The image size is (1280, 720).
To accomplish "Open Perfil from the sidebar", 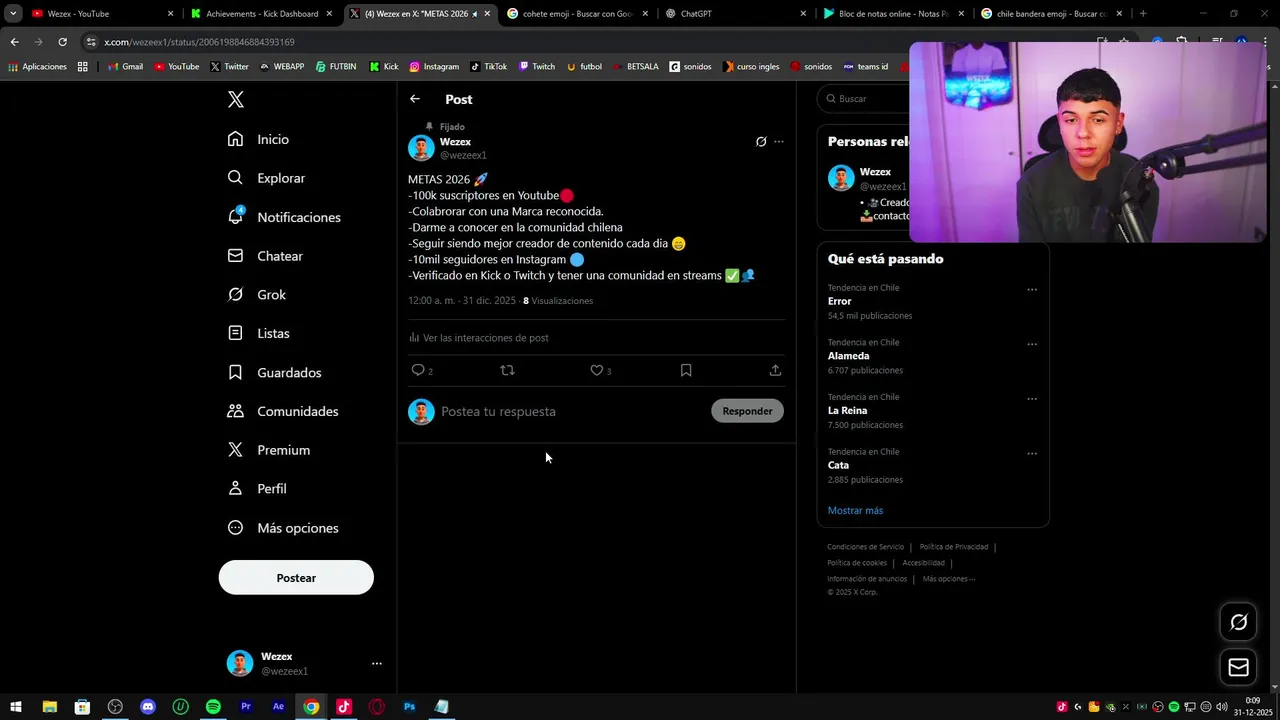I will [257, 489].
